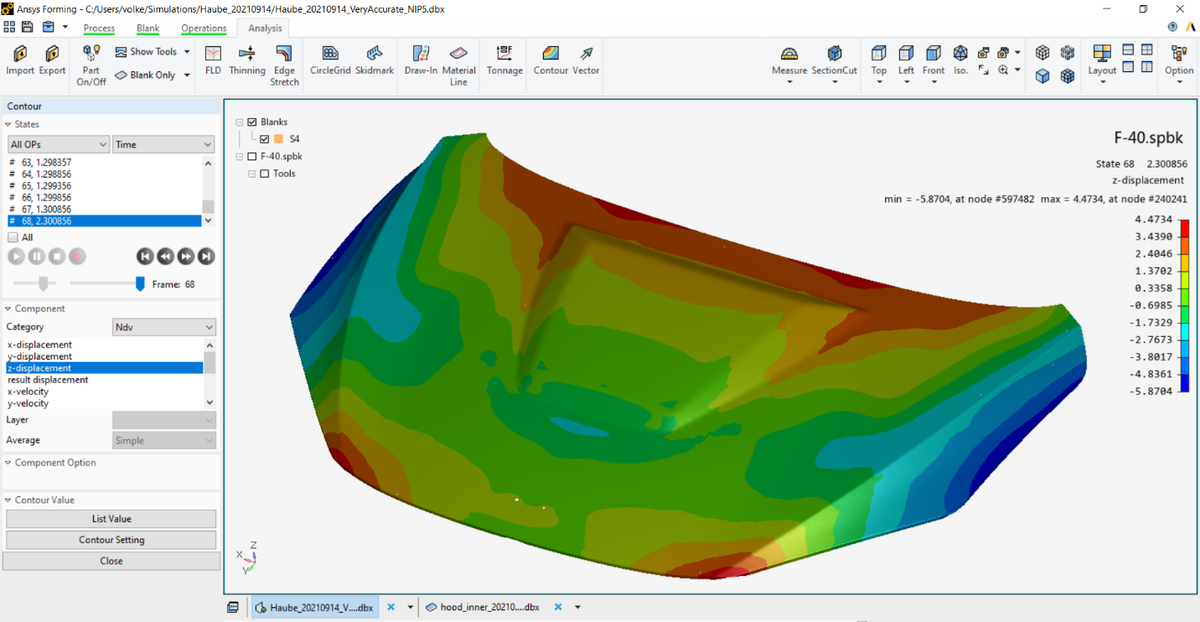1200x622 pixels.
Task: Switch to the Operations tab
Action: coord(204,28)
